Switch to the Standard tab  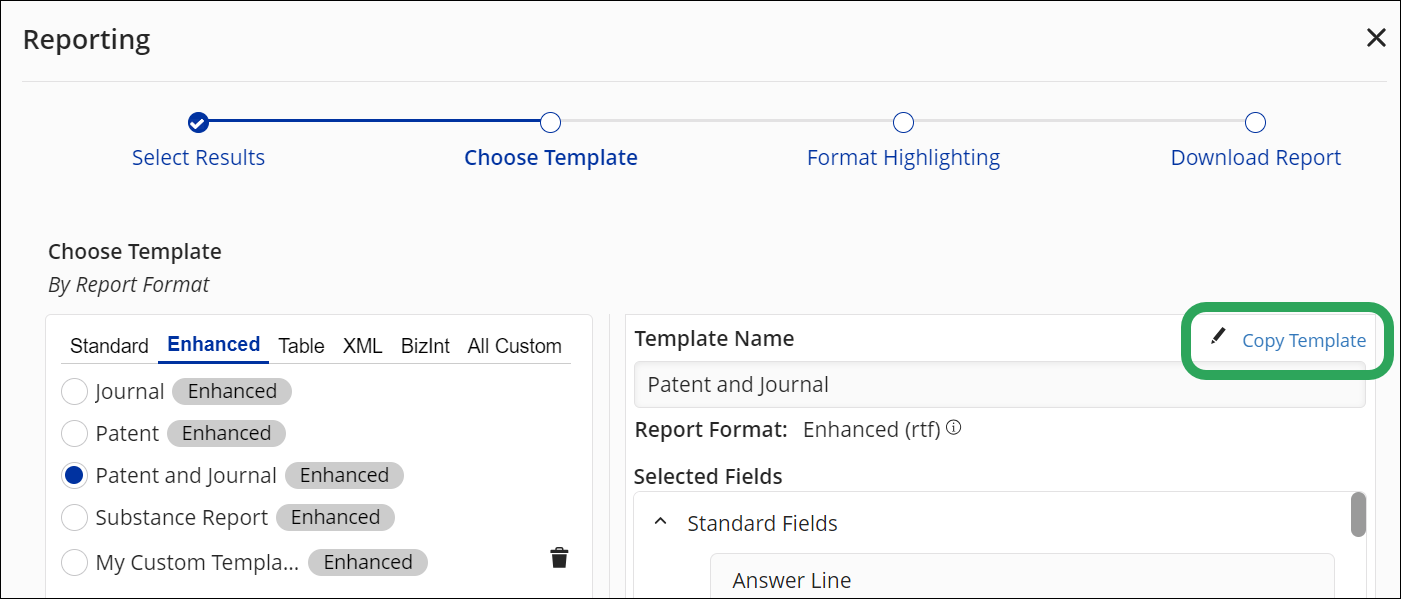click(x=109, y=346)
